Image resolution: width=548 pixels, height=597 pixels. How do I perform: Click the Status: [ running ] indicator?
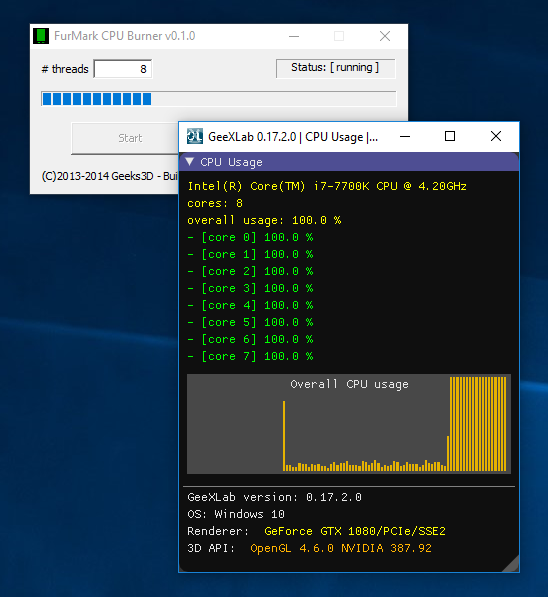point(336,68)
